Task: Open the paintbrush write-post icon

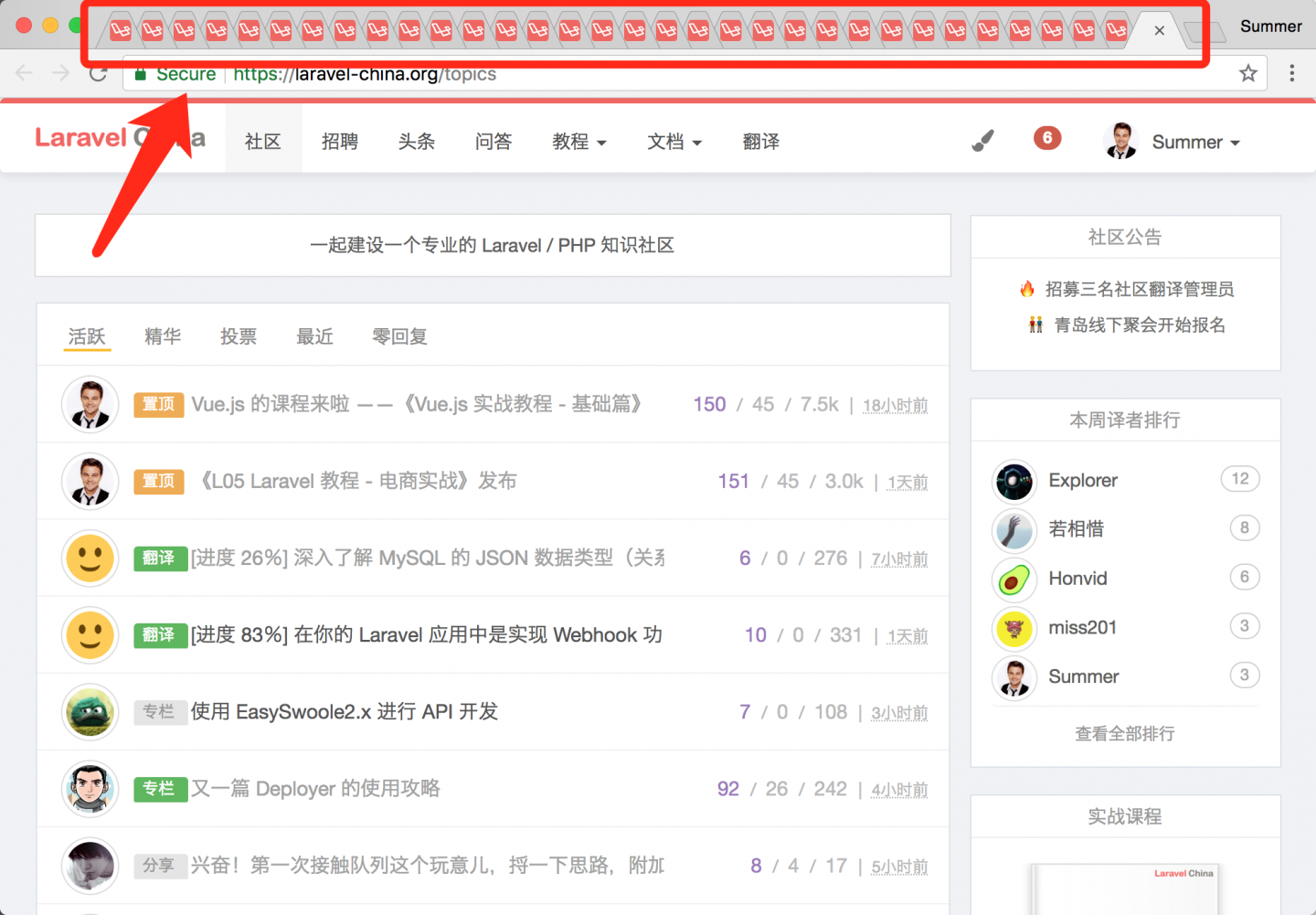Action: point(982,141)
